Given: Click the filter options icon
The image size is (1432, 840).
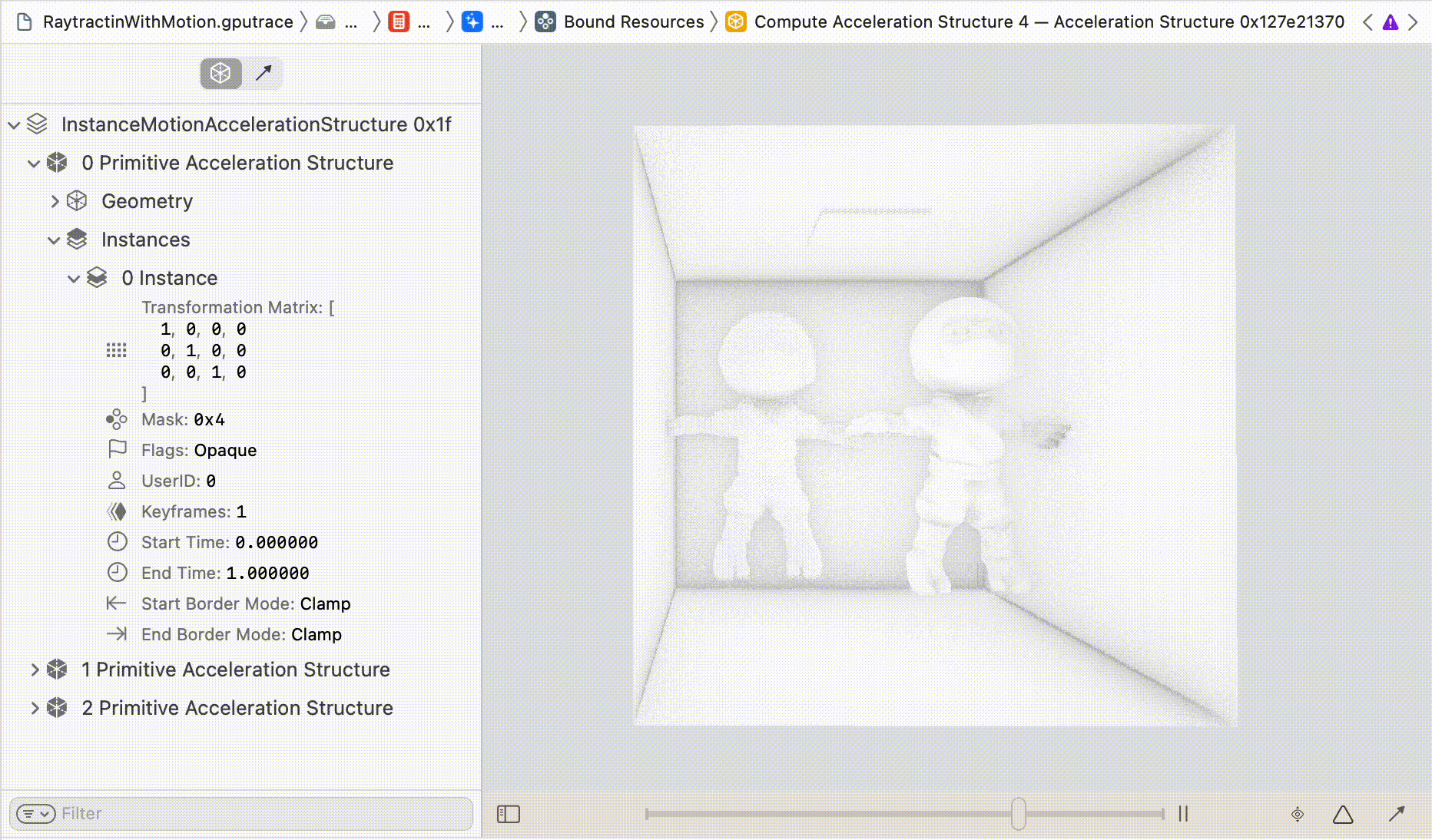Looking at the screenshot, I should click(35, 814).
